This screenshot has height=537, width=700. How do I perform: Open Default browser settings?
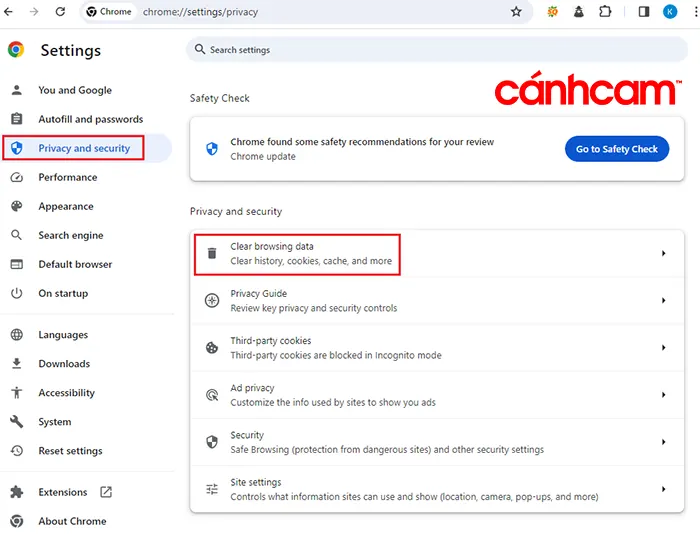click(x=75, y=264)
